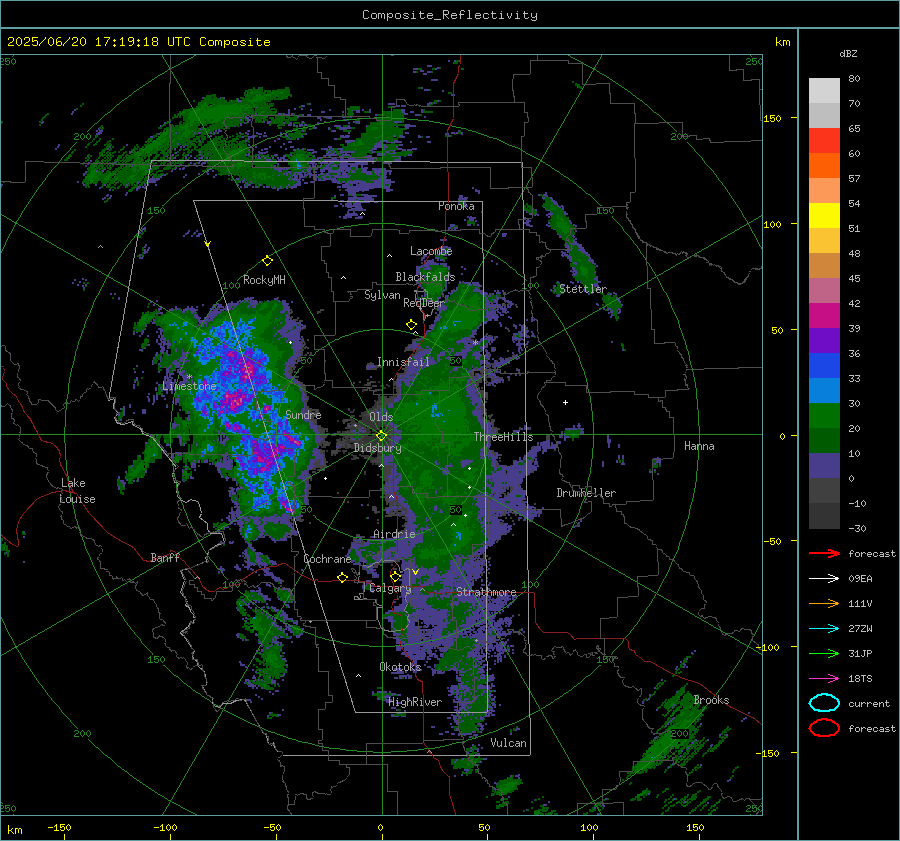
Task: Click the Lake Louise label
Action: [78, 491]
